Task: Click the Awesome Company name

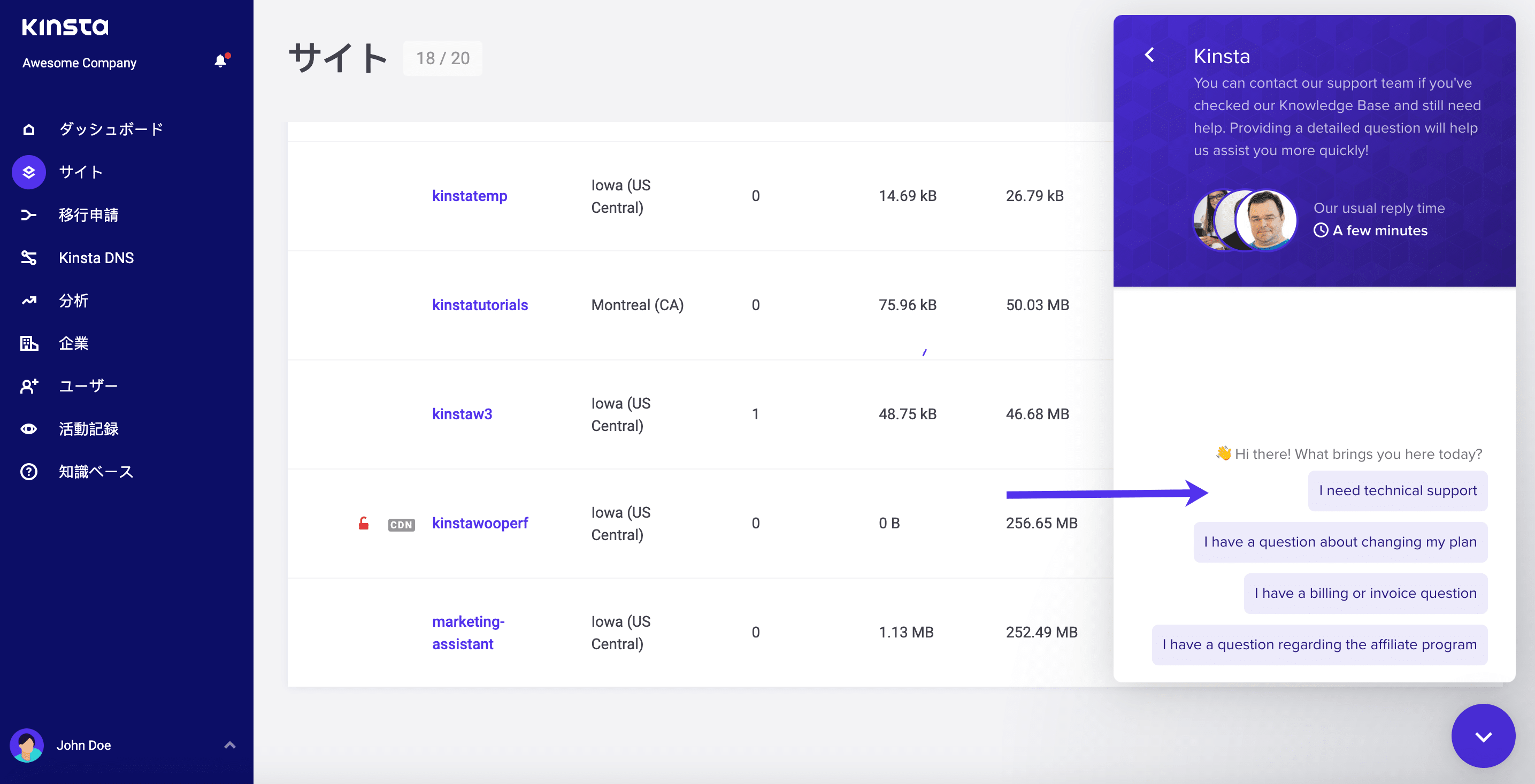Action: pos(79,63)
